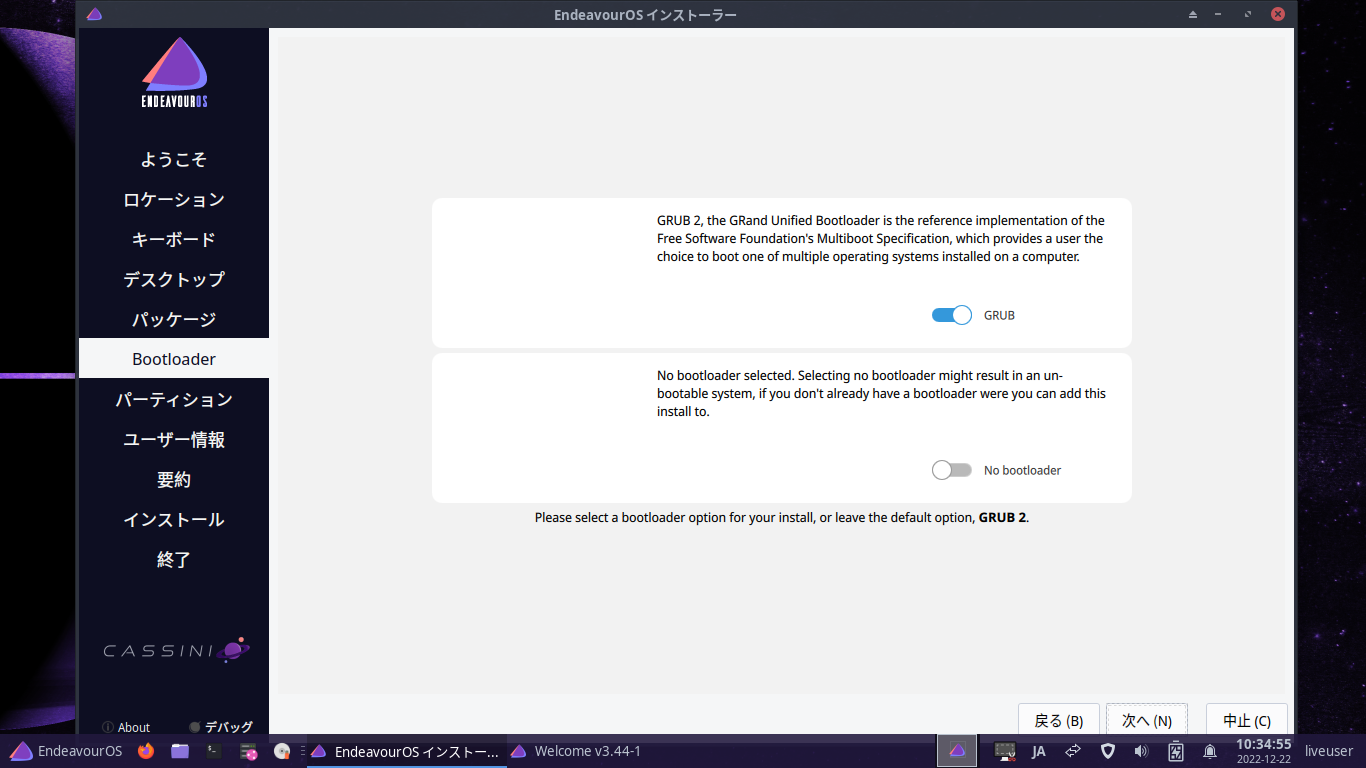
Task: Toggle the デバッグ debug button
Action: coord(221,727)
